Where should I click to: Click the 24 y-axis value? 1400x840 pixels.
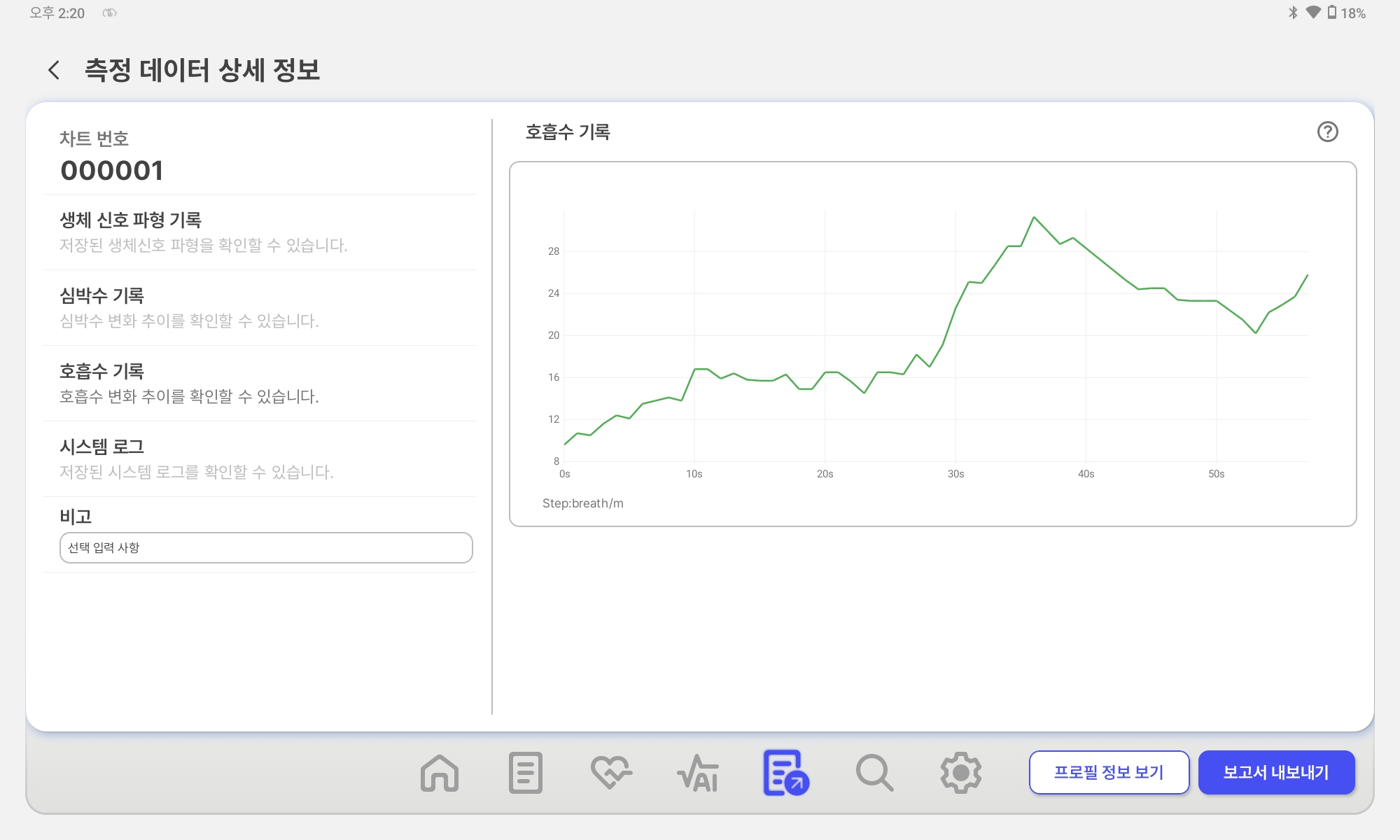[554, 293]
